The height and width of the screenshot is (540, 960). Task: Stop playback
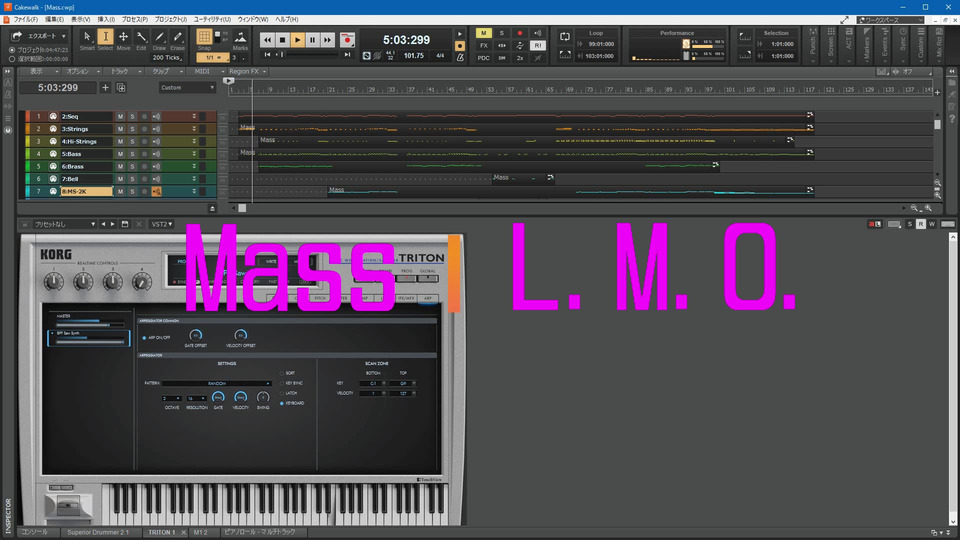tap(282, 40)
